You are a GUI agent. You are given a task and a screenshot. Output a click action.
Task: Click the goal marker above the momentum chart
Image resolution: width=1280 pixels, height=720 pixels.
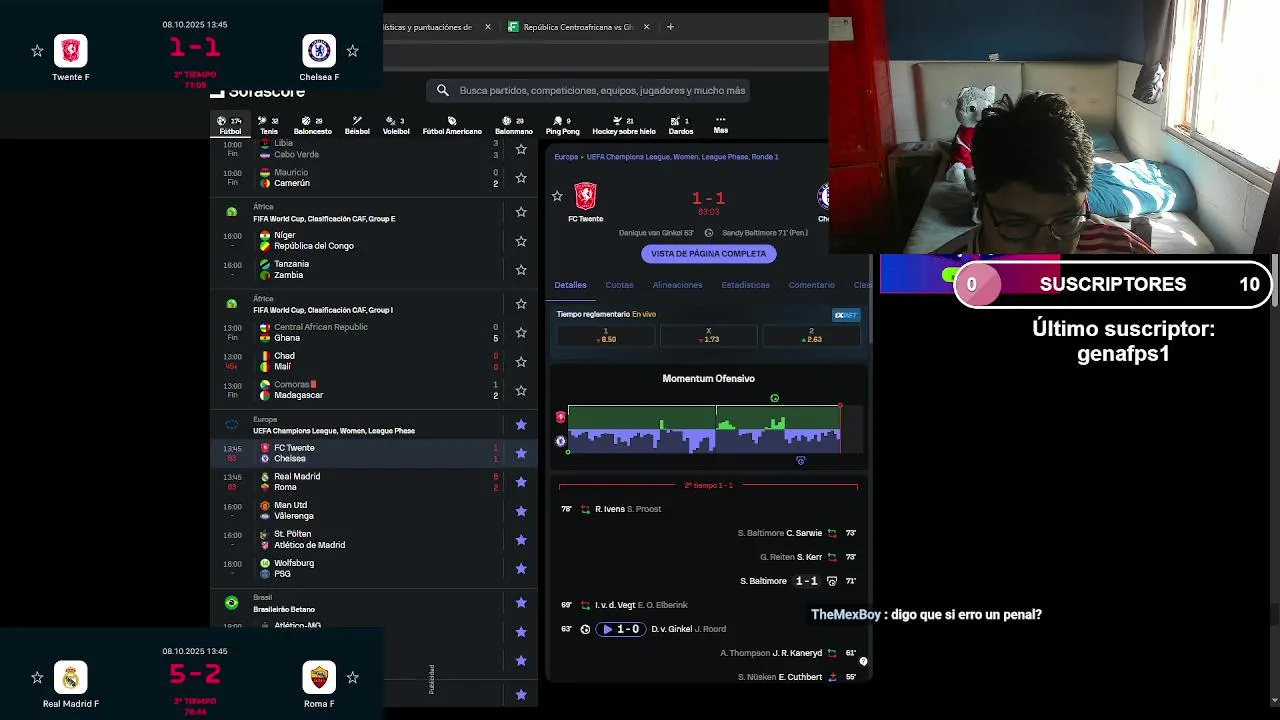click(774, 398)
